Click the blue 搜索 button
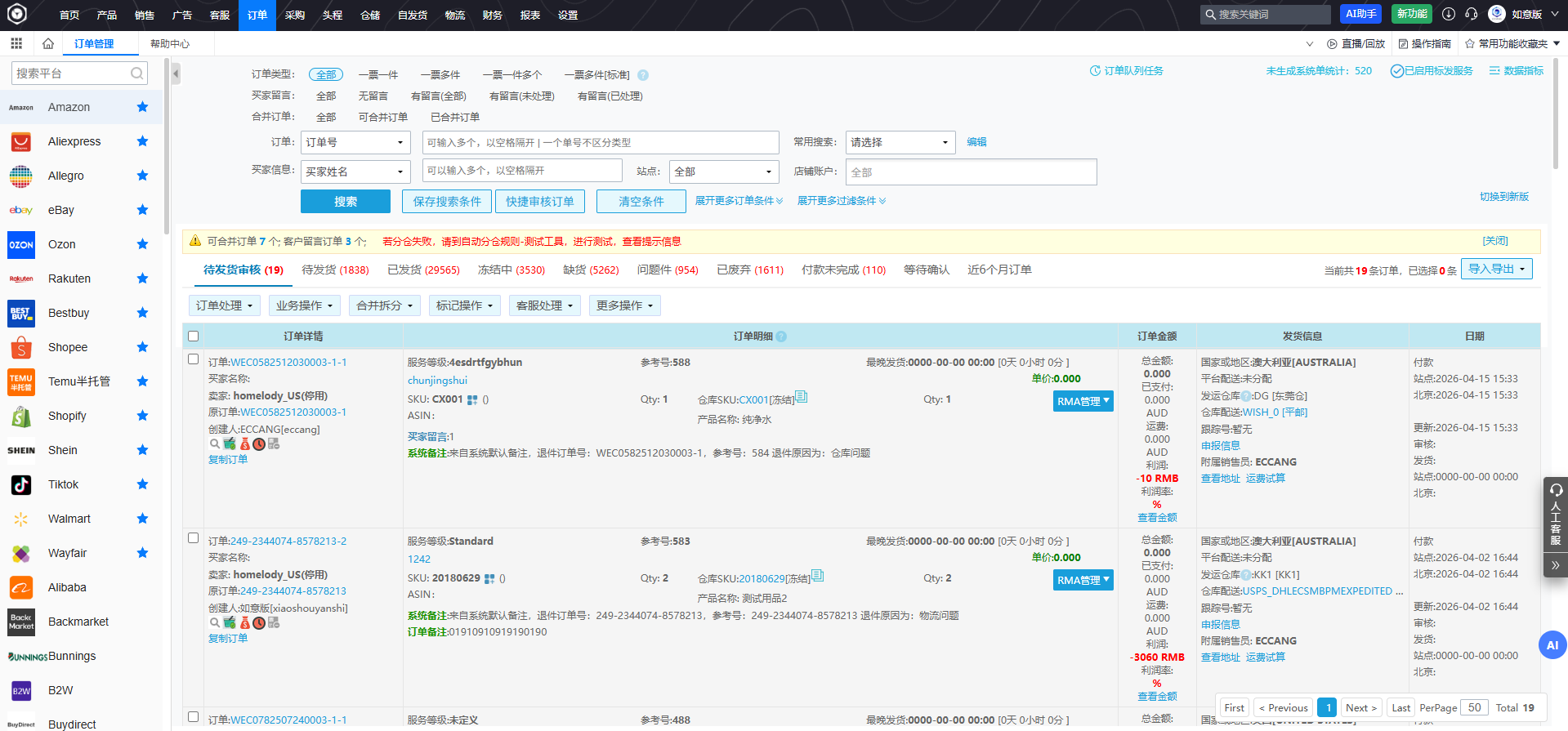Image resolution: width=1568 pixels, height=731 pixels. 345,202
